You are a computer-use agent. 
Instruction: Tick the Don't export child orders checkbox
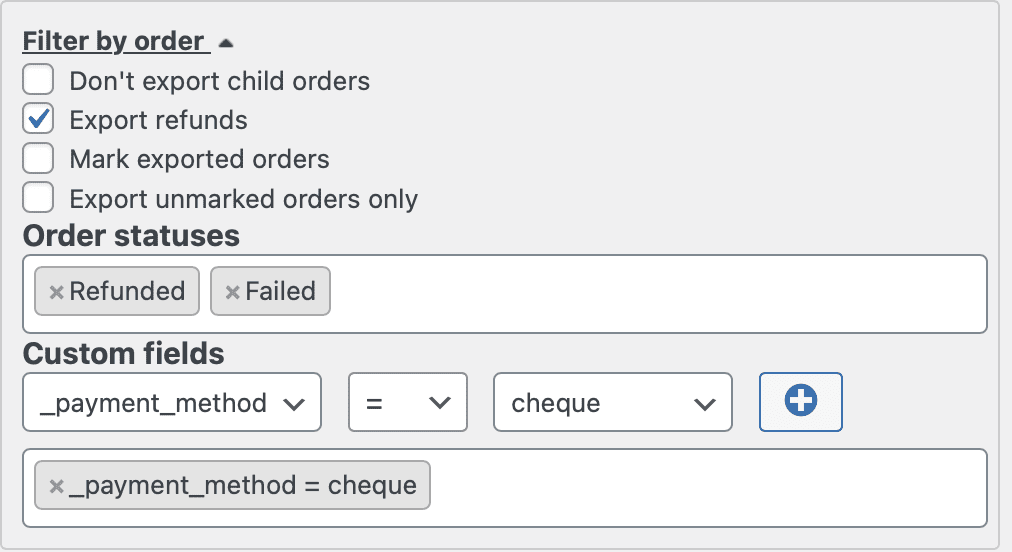click(38, 80)
